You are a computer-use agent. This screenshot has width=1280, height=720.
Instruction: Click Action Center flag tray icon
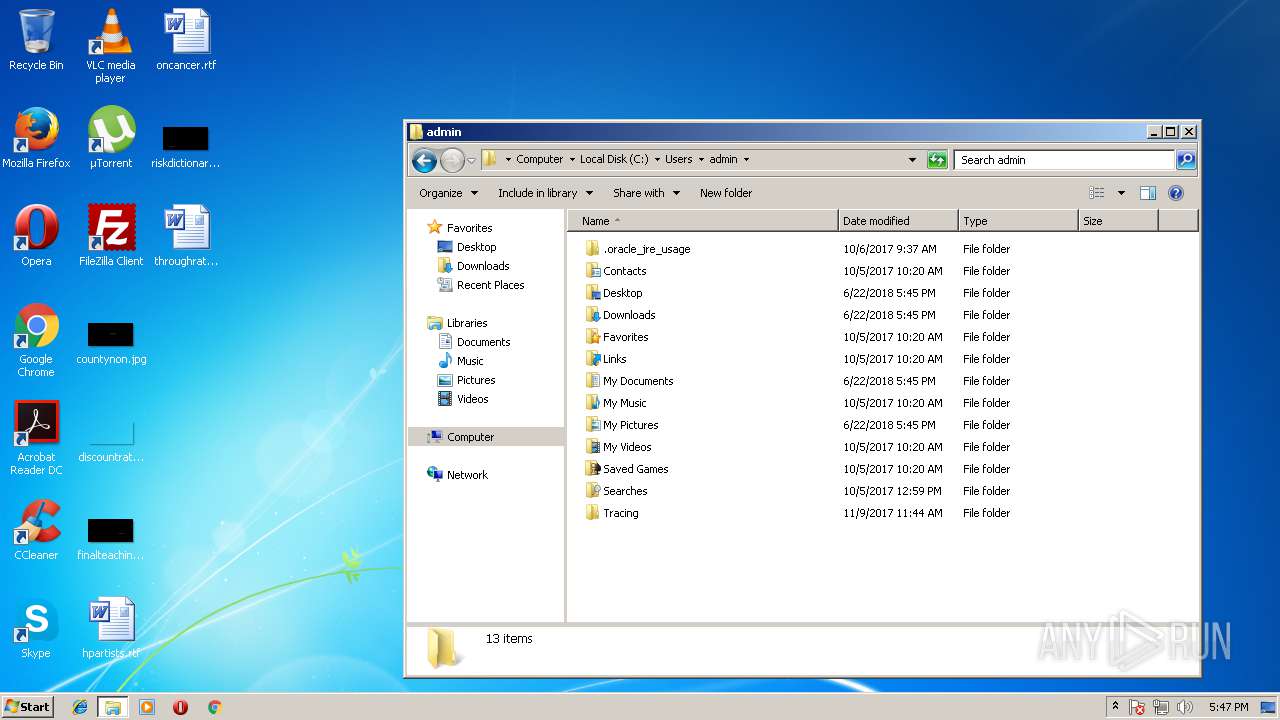point(1137,707)
